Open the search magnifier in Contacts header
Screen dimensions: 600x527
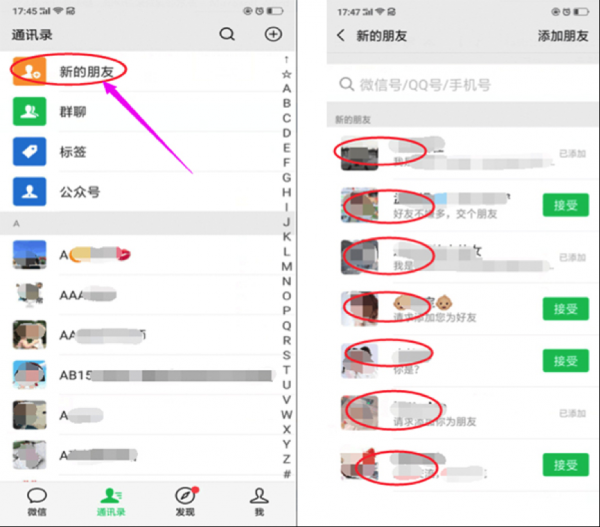pyautogui.click(x=227, y=34)
